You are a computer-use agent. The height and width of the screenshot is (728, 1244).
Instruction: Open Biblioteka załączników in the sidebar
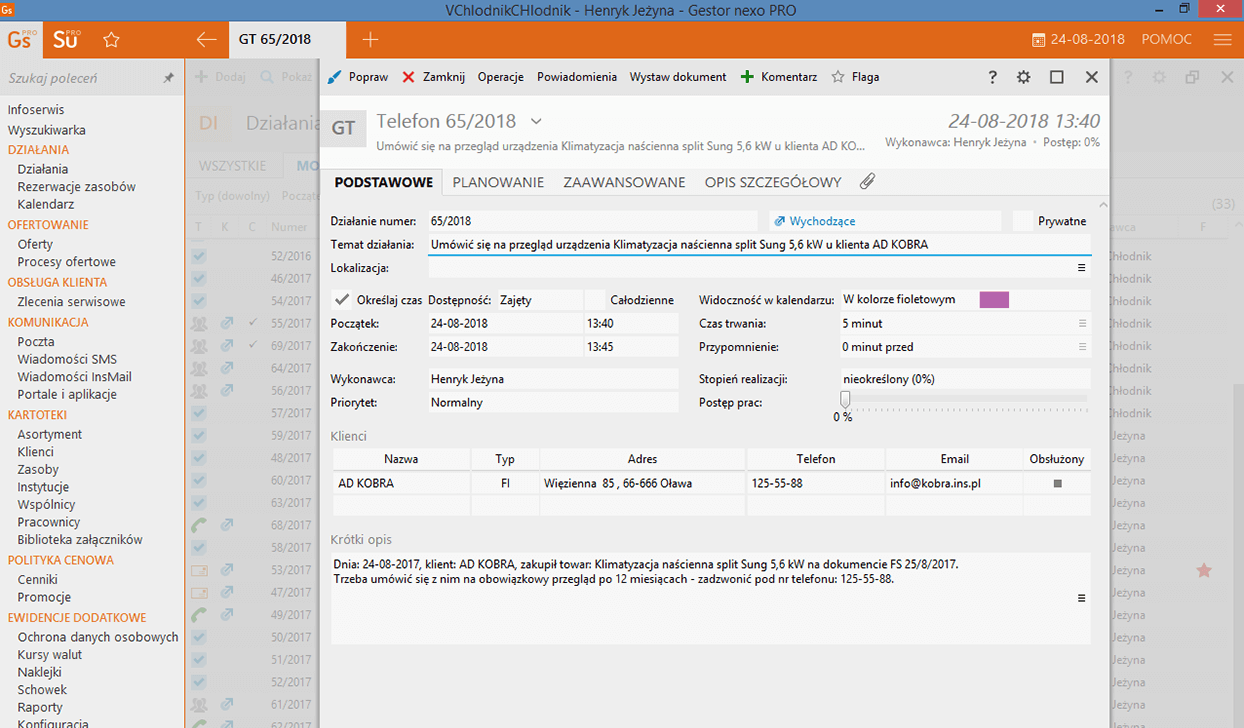coord(80,539)
